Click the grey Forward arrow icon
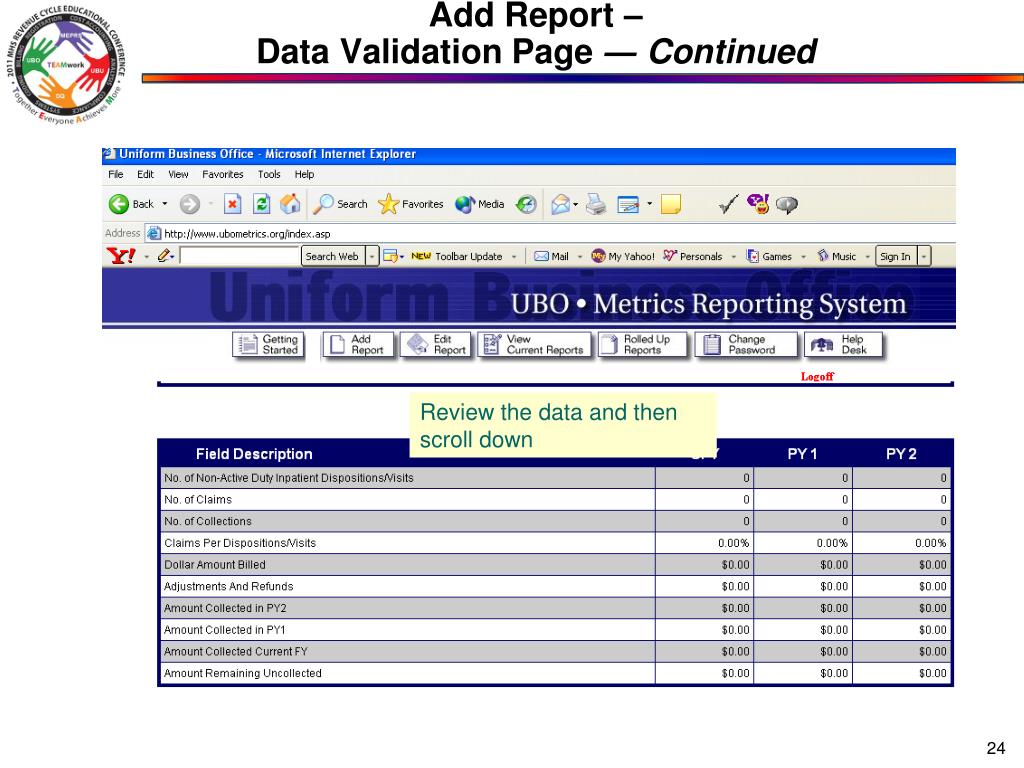The height and width of the screenshot is (768, 1024). 189,204
